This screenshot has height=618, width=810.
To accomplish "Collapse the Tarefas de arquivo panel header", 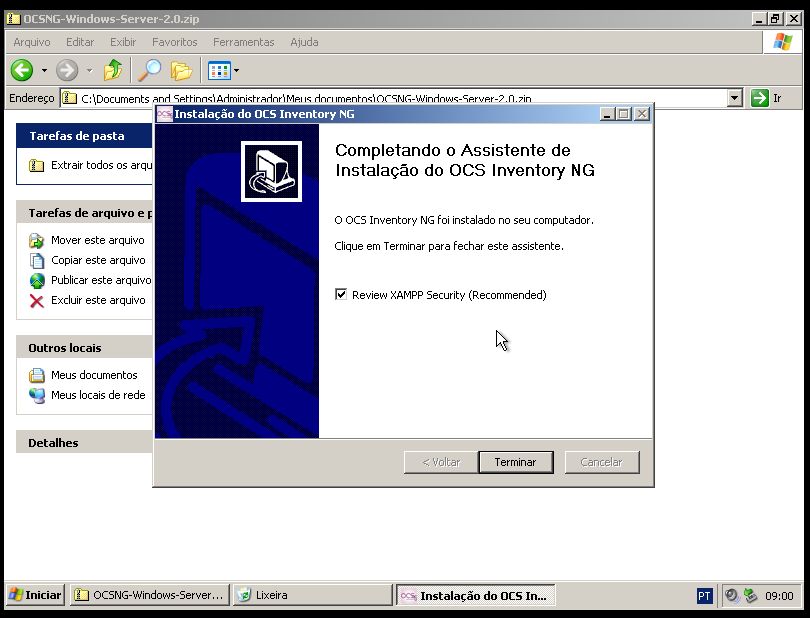I will point(85,213).
